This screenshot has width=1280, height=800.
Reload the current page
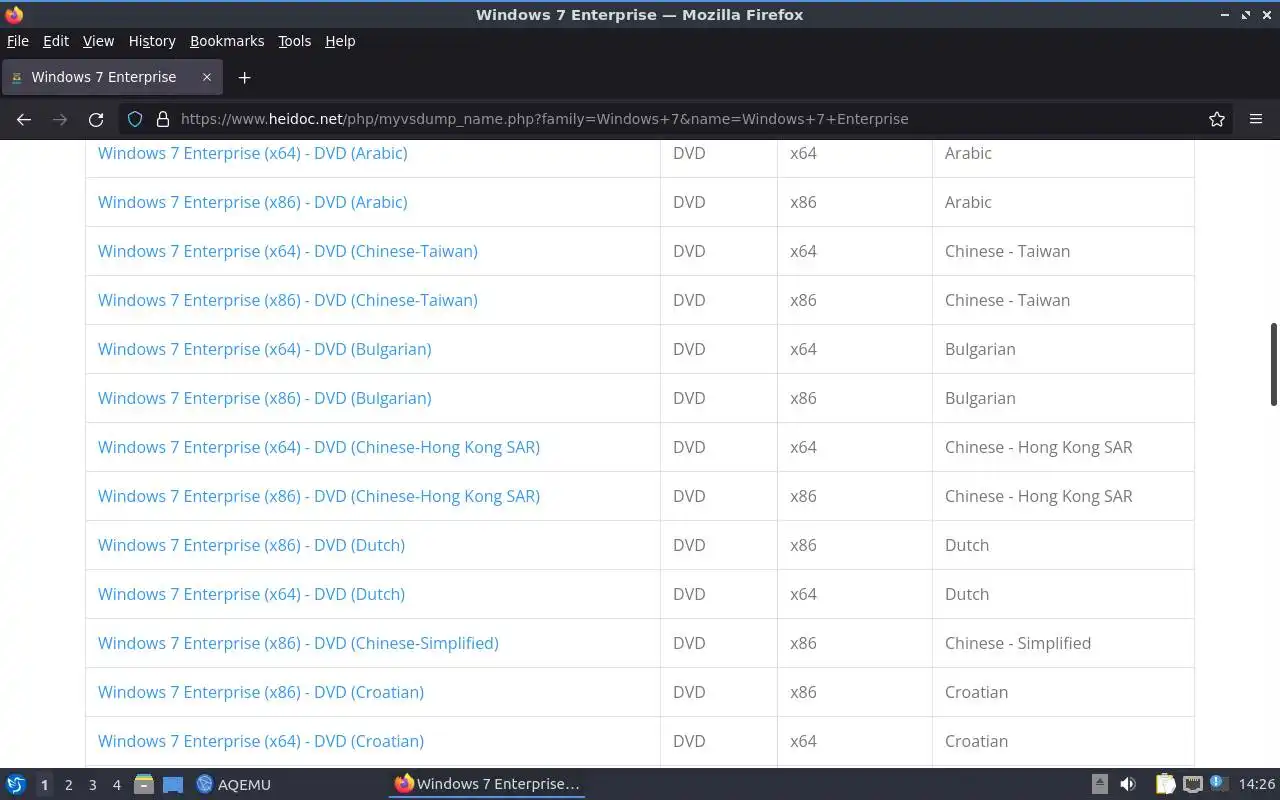[96, 119]
